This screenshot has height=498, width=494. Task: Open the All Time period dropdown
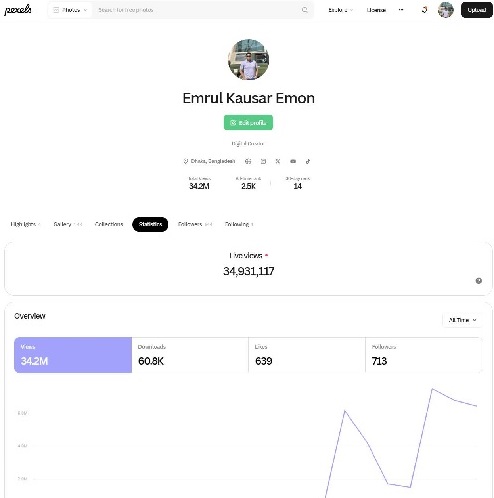coord(462,320)
